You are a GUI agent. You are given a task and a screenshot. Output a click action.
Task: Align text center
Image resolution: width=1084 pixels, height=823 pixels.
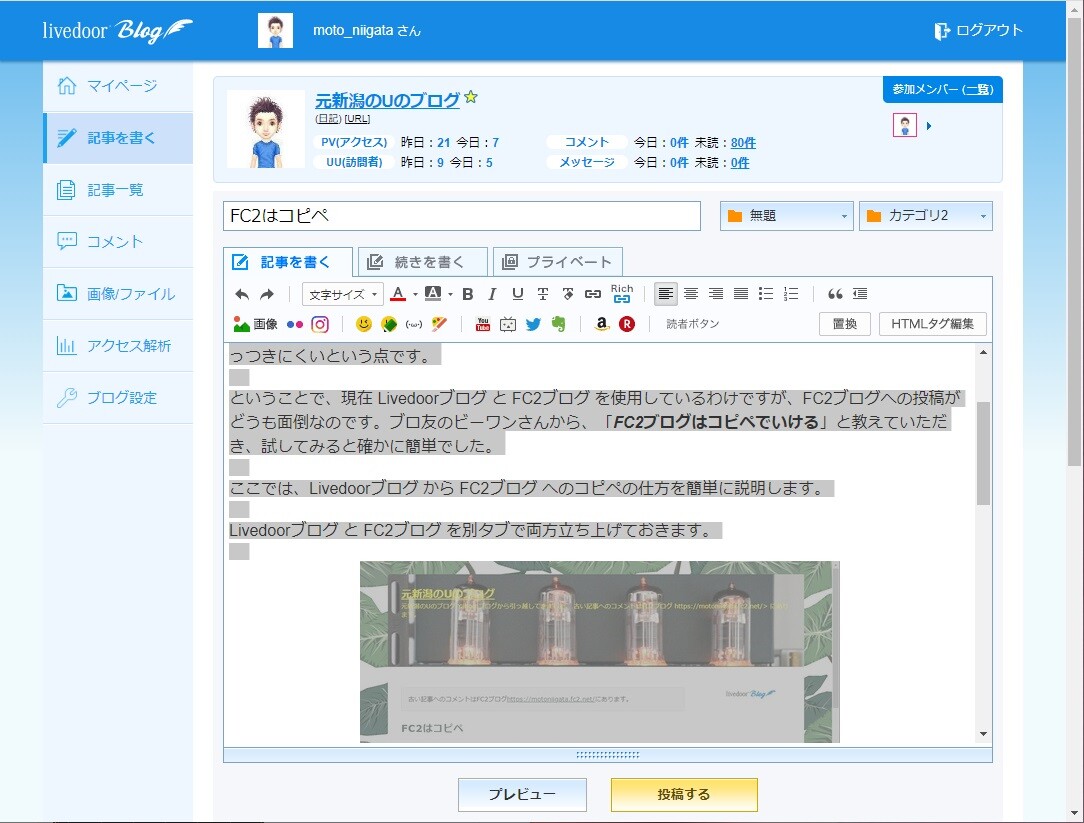click(x=691, y=294)
